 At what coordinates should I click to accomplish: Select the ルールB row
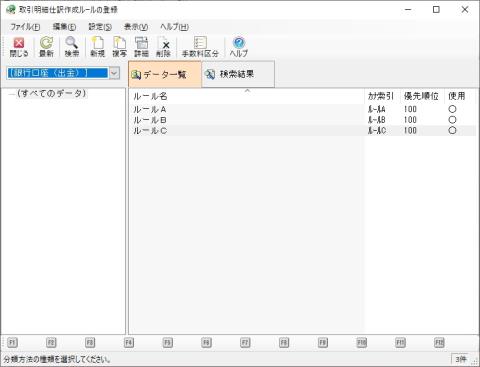click(302, 120)
